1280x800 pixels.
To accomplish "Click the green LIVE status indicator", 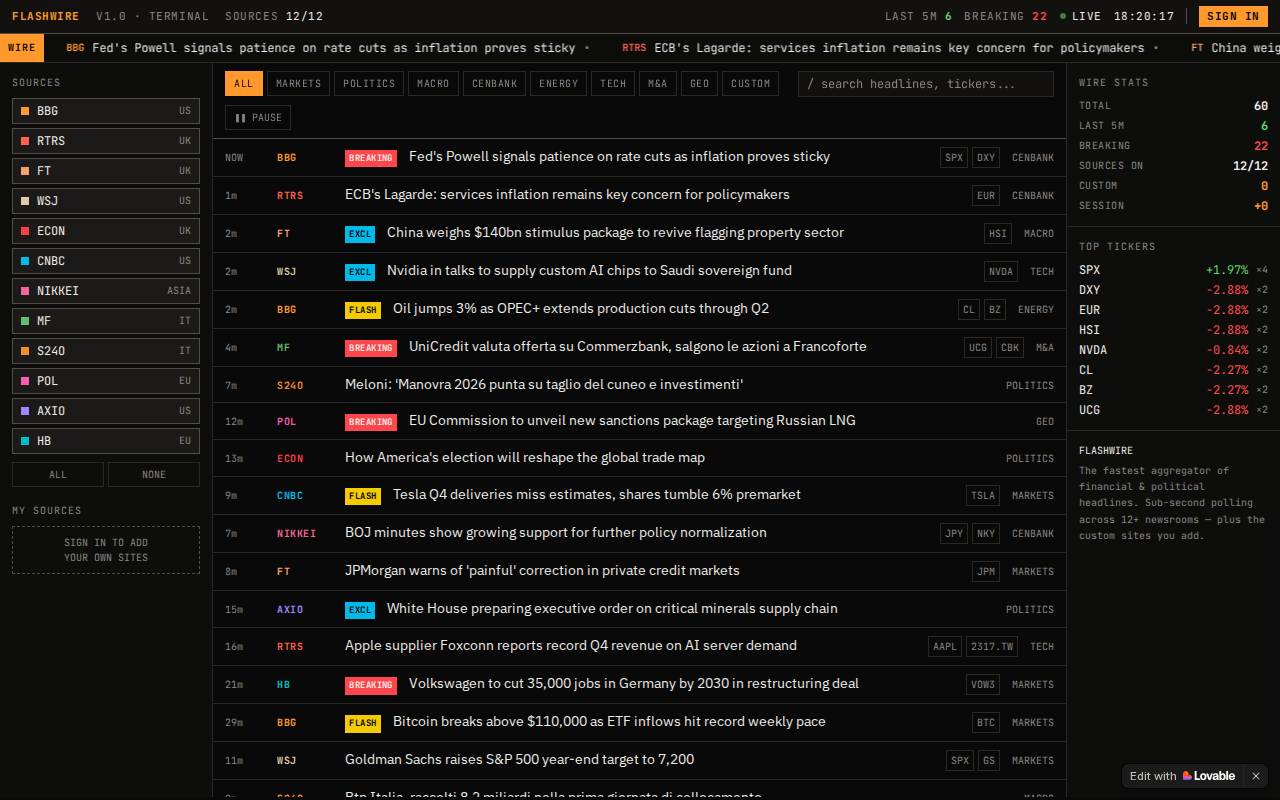I will [x=1081, y=16].
